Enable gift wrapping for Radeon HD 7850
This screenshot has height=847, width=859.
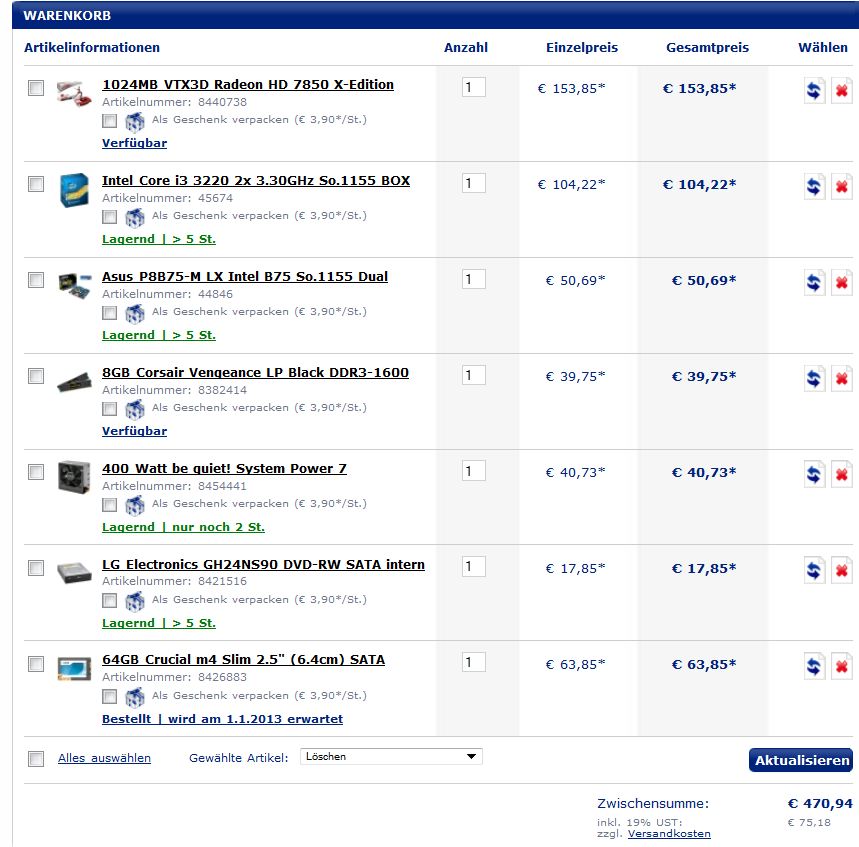[x=110, y=121]
